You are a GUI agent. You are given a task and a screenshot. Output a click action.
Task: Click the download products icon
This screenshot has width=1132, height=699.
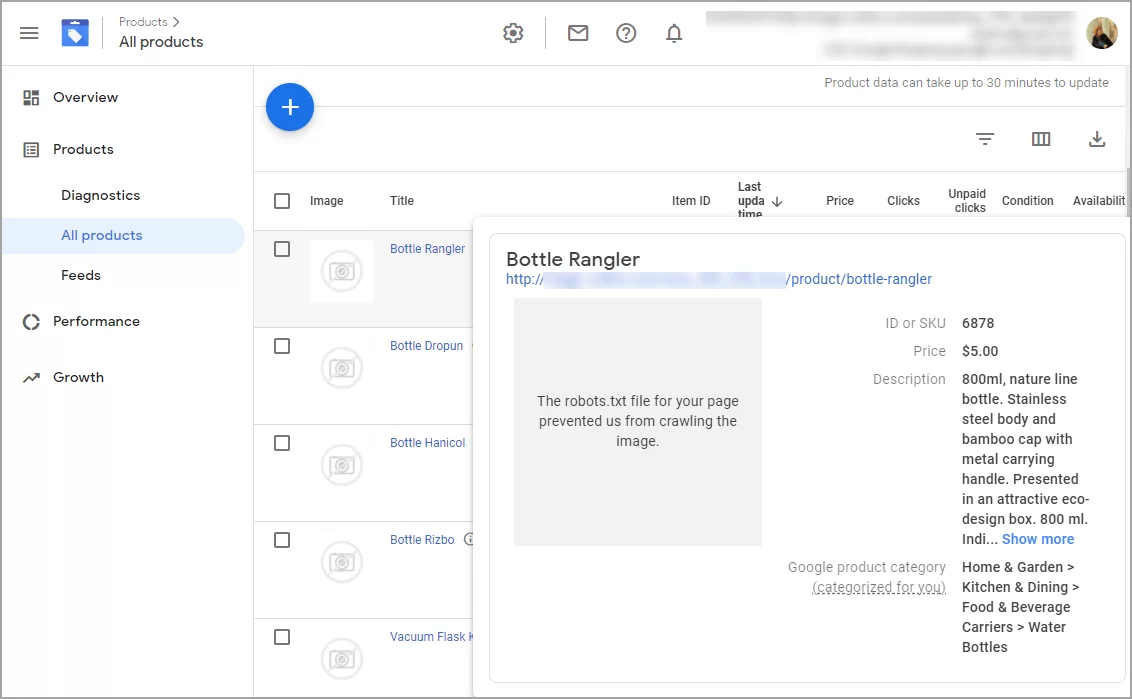1097,139
